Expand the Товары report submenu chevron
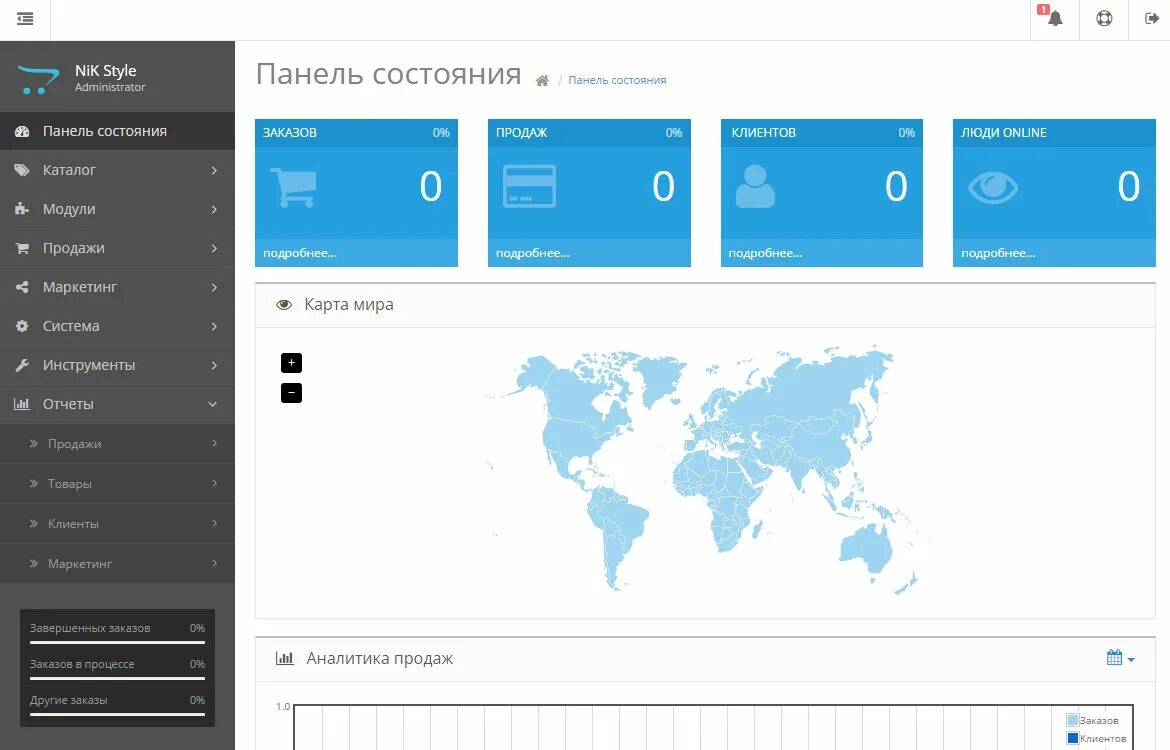 215,484
